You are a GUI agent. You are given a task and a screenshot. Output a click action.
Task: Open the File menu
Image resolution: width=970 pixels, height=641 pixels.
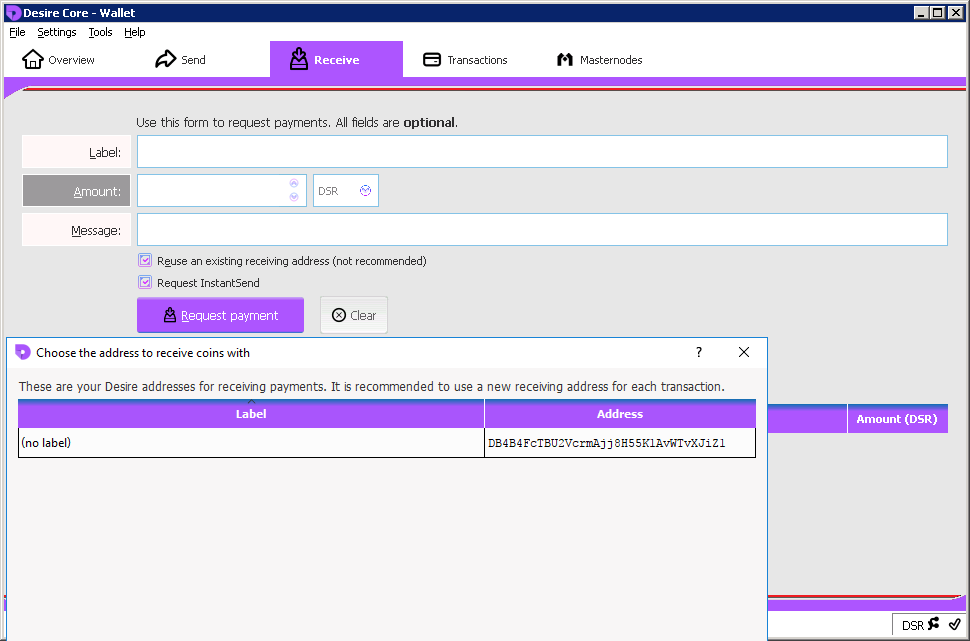17,32
